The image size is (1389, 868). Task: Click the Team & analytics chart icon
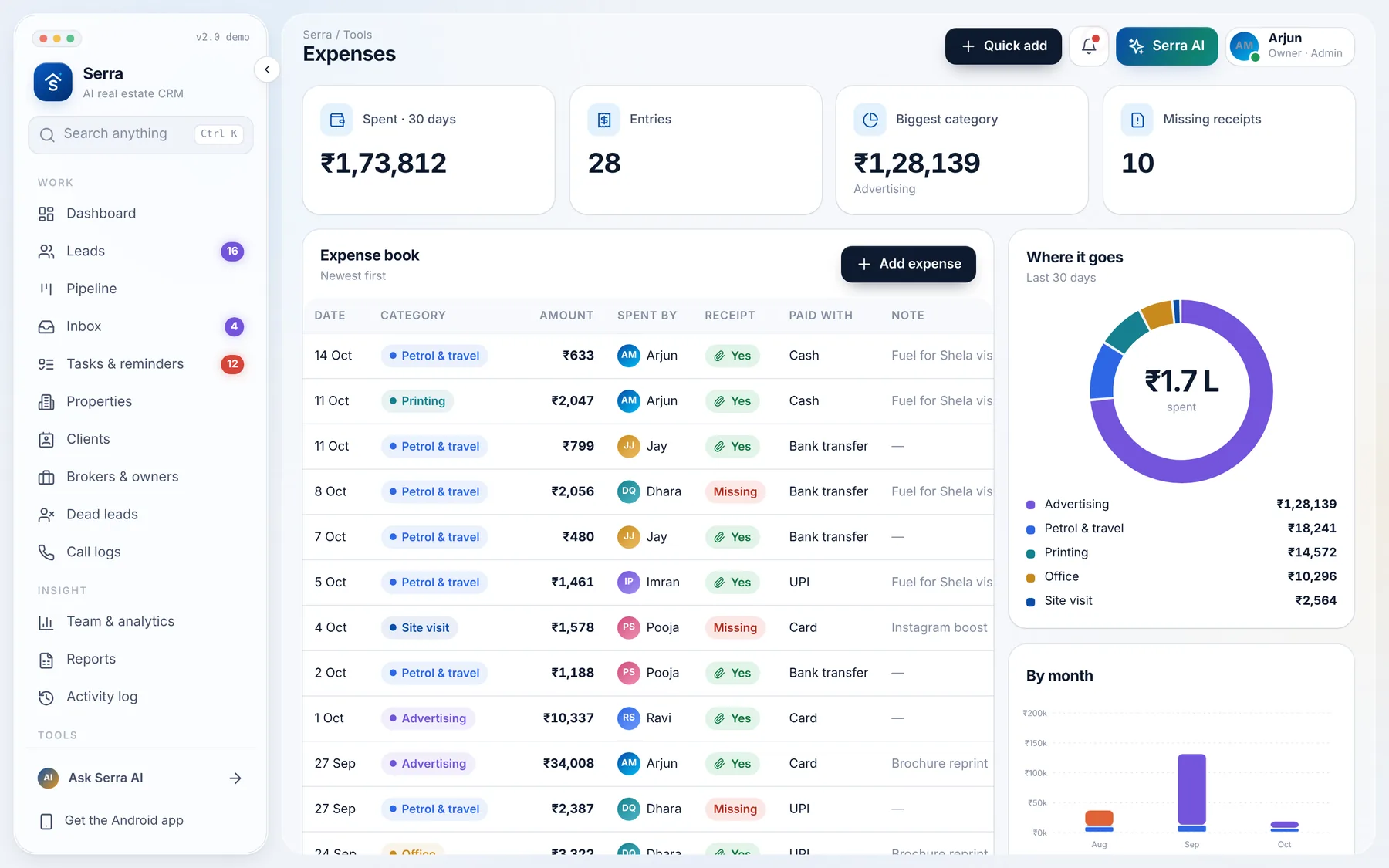46,622
